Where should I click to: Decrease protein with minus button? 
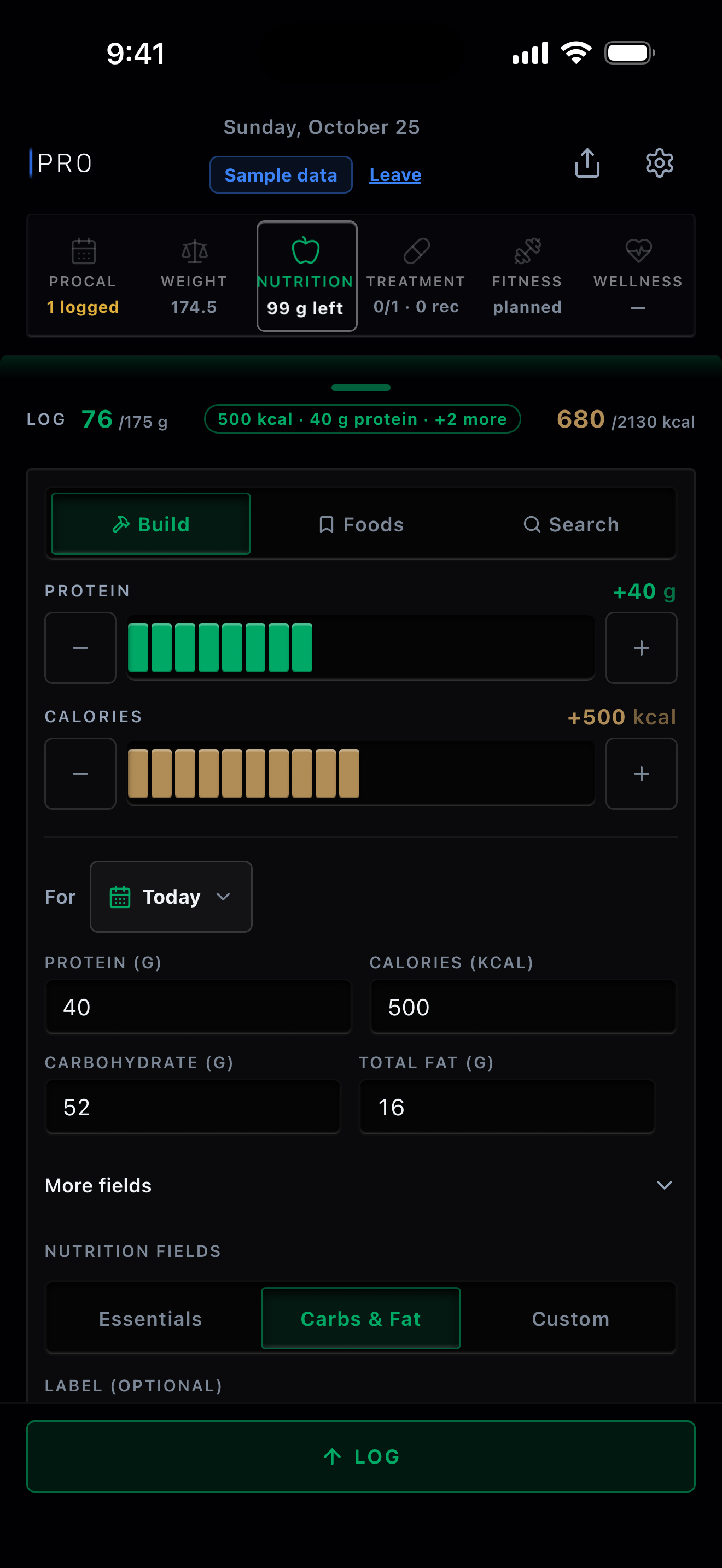point(80,648)
